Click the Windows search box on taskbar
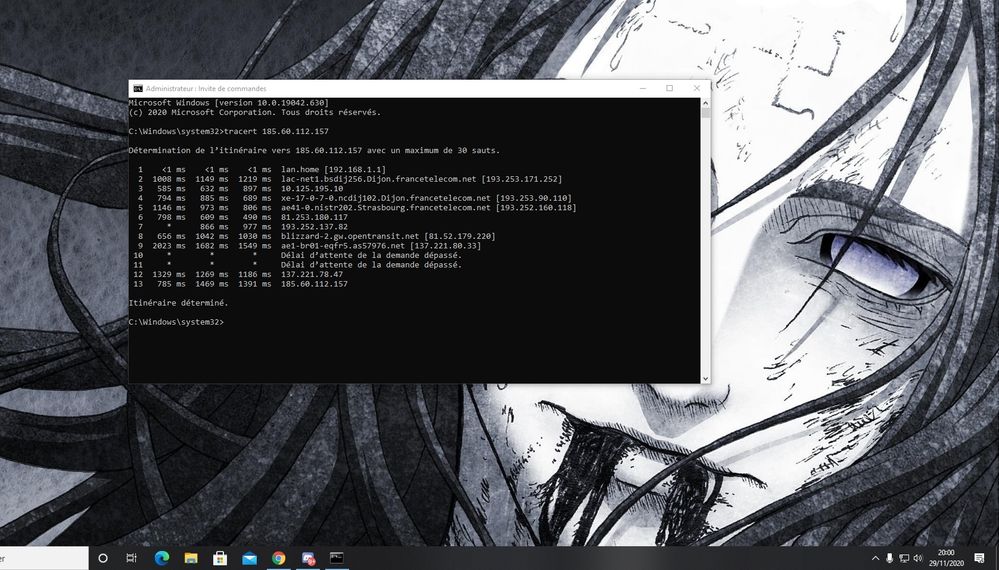999x570 pixels. (40, 558)
